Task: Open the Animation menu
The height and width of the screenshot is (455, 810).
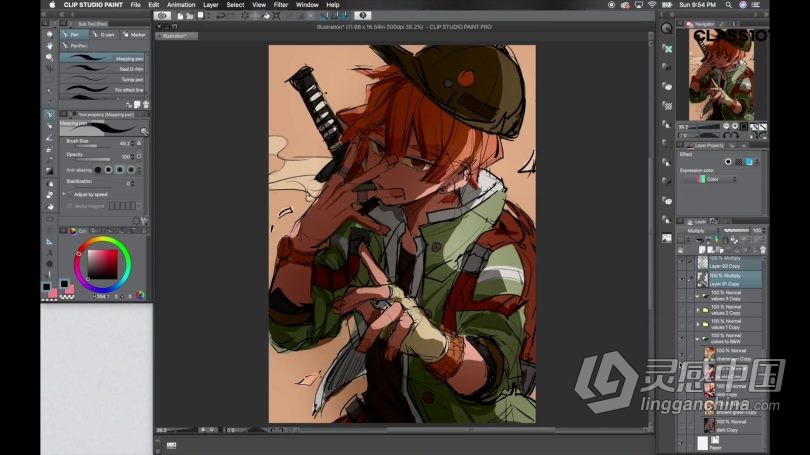Action: (x=181, y=5)
